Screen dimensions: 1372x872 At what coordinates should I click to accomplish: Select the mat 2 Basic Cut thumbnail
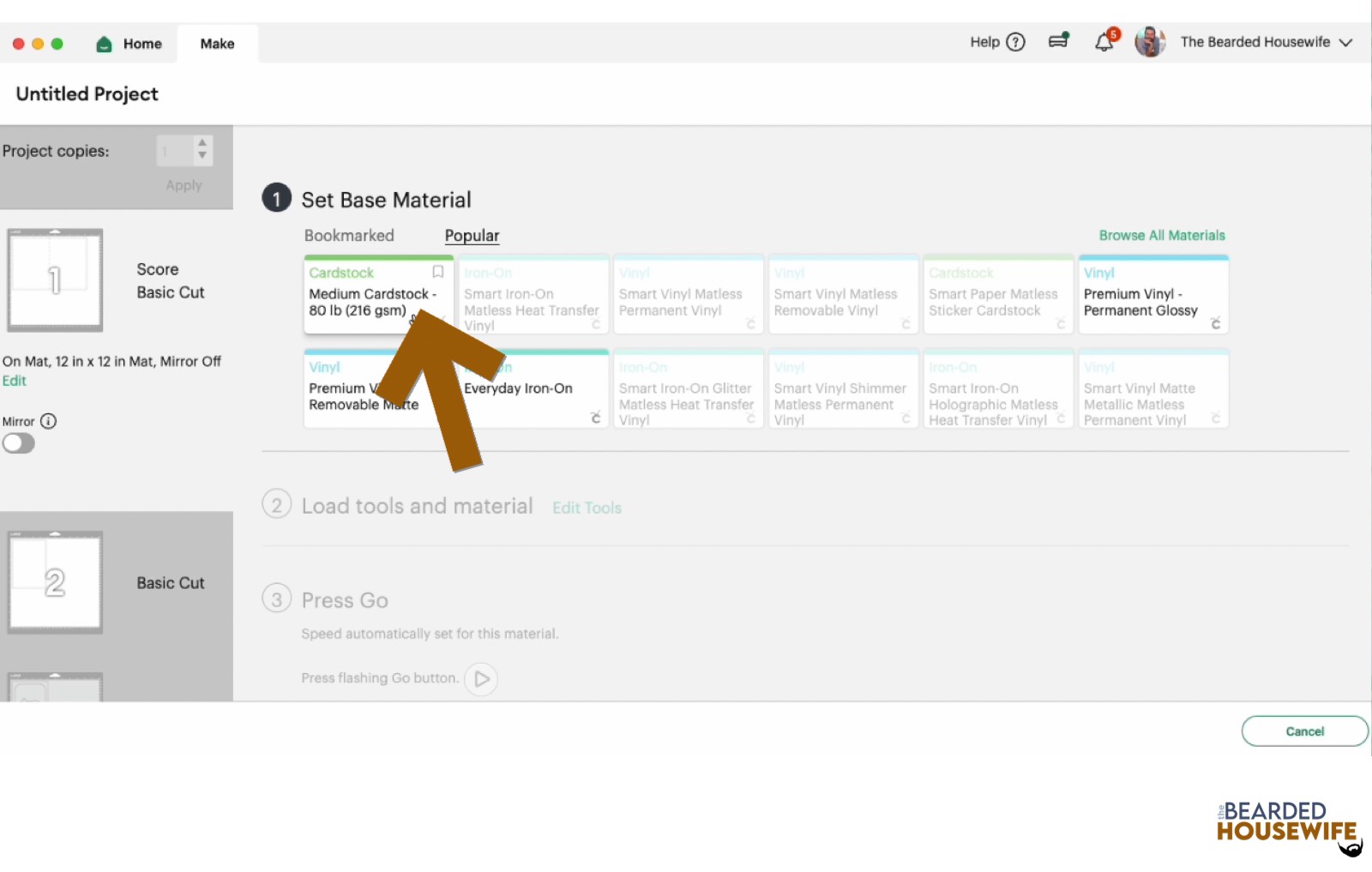tap(55, 582)
